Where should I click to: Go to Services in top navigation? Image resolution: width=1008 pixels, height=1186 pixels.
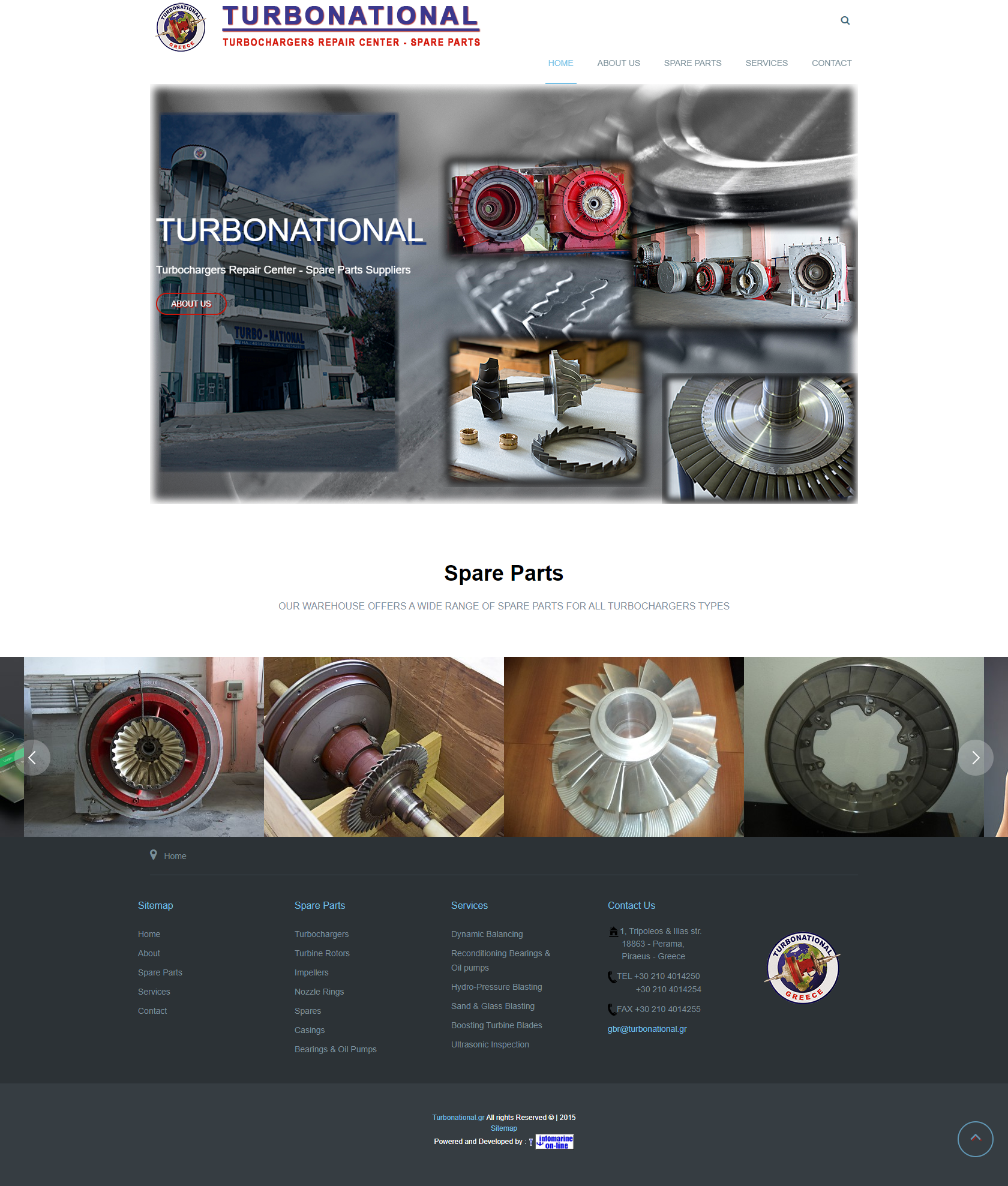pos(766,63)
